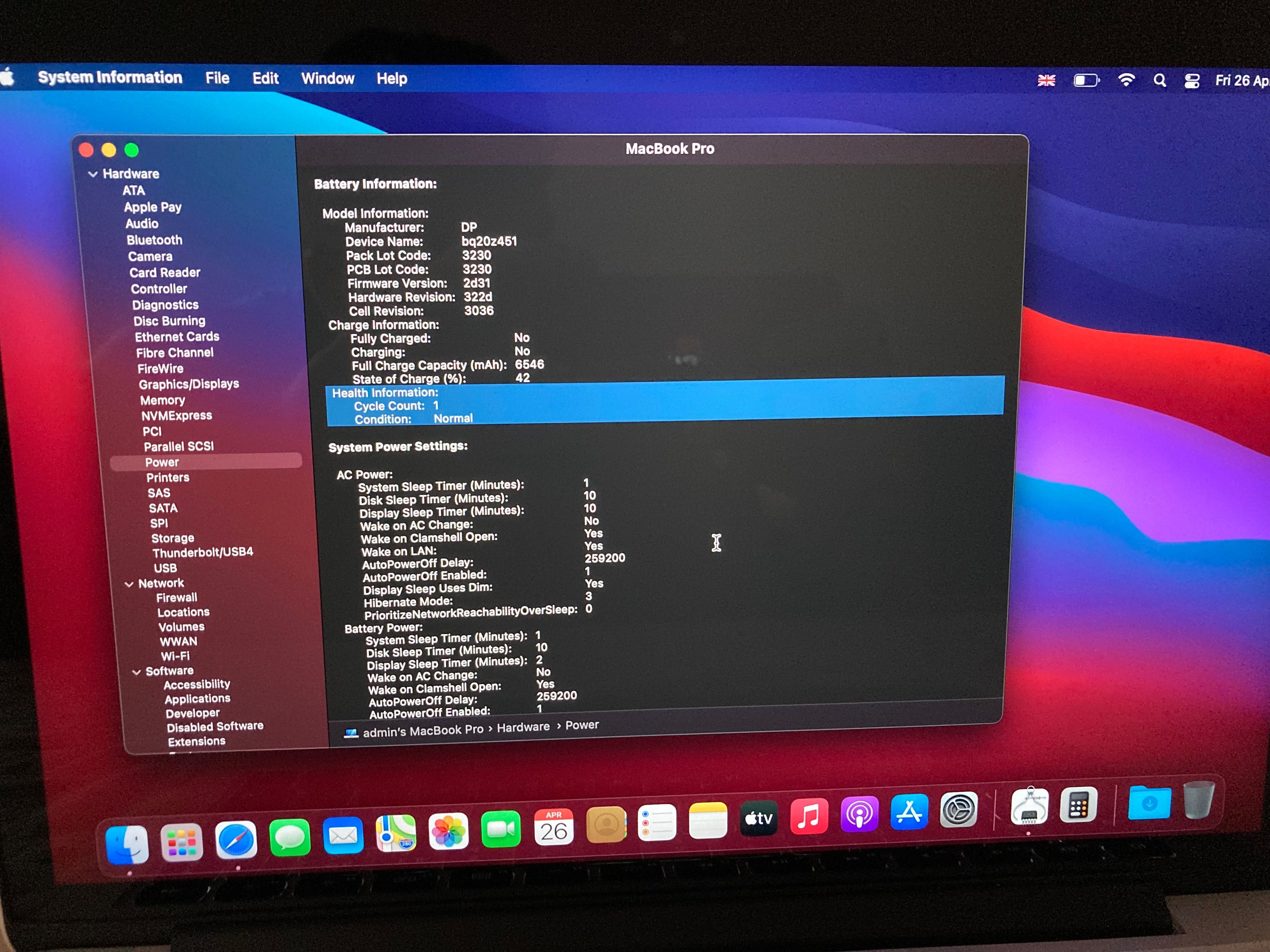Image resolution: width=1270 pixels, height=952 pixels.
Task: Click System Information chip icon in Dock
Action: (x=1029, y=806)
